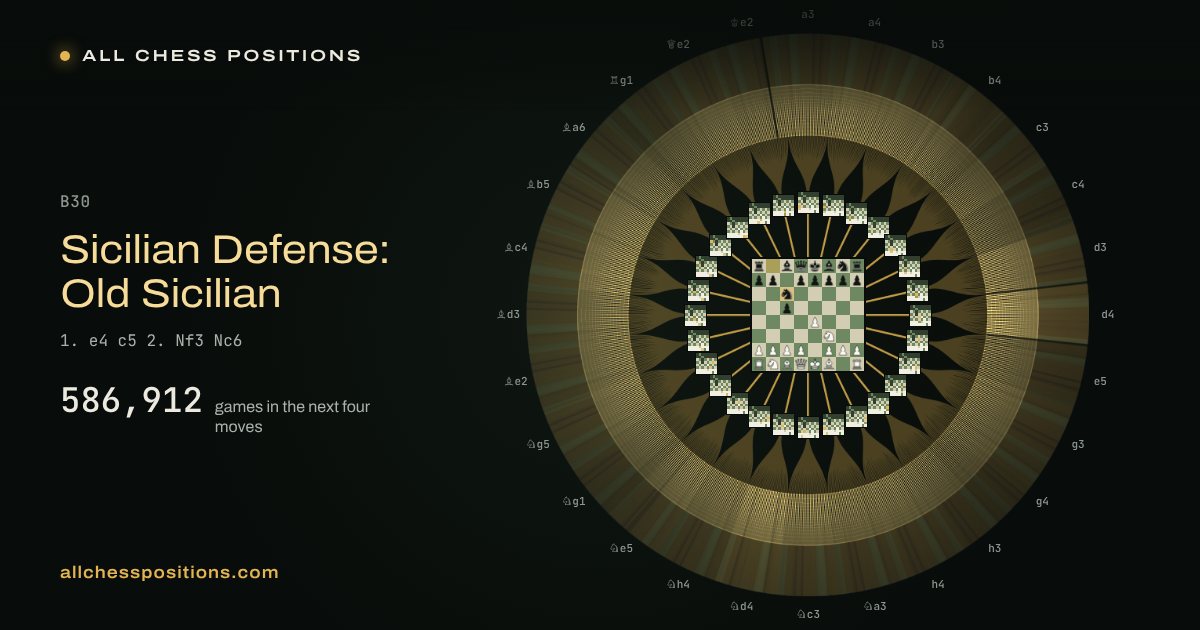Viewport: 1200px width, 630px height.
Task: Select the knight g5 move label
Action: coord(538,444)
